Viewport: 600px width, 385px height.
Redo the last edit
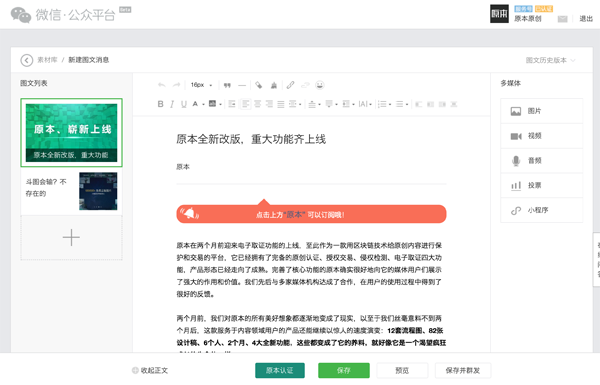tap(176, 85)
